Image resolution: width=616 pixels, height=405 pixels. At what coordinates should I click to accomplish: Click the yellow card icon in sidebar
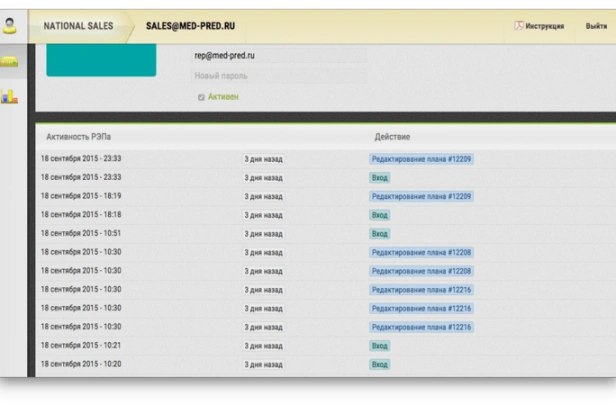point(11,62)
